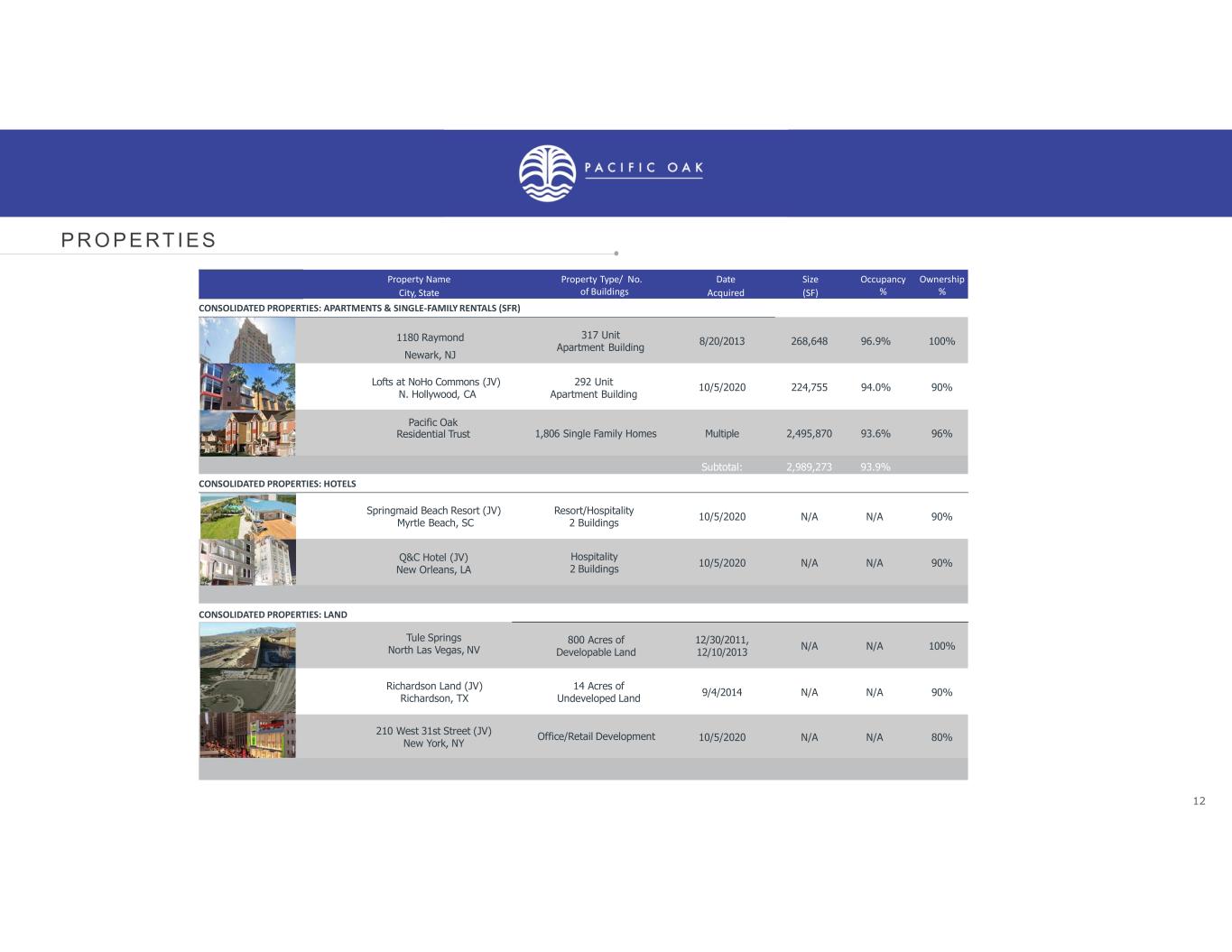
Task: Select the Occupancy % column header
Action: (883, 285)
